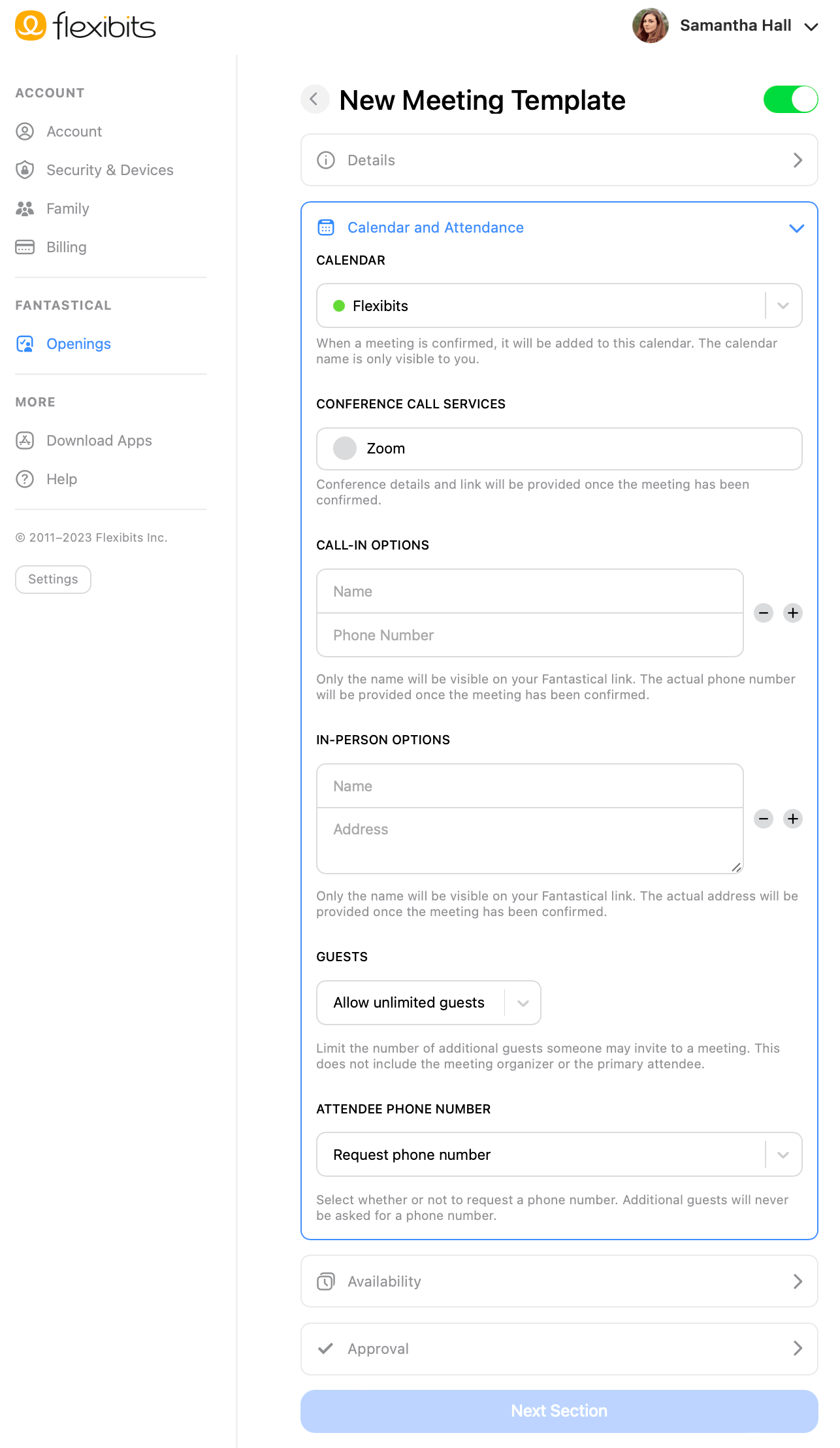Expand the Approval section
Viewport: 840px width, 1448px height.
[559, 1349]
